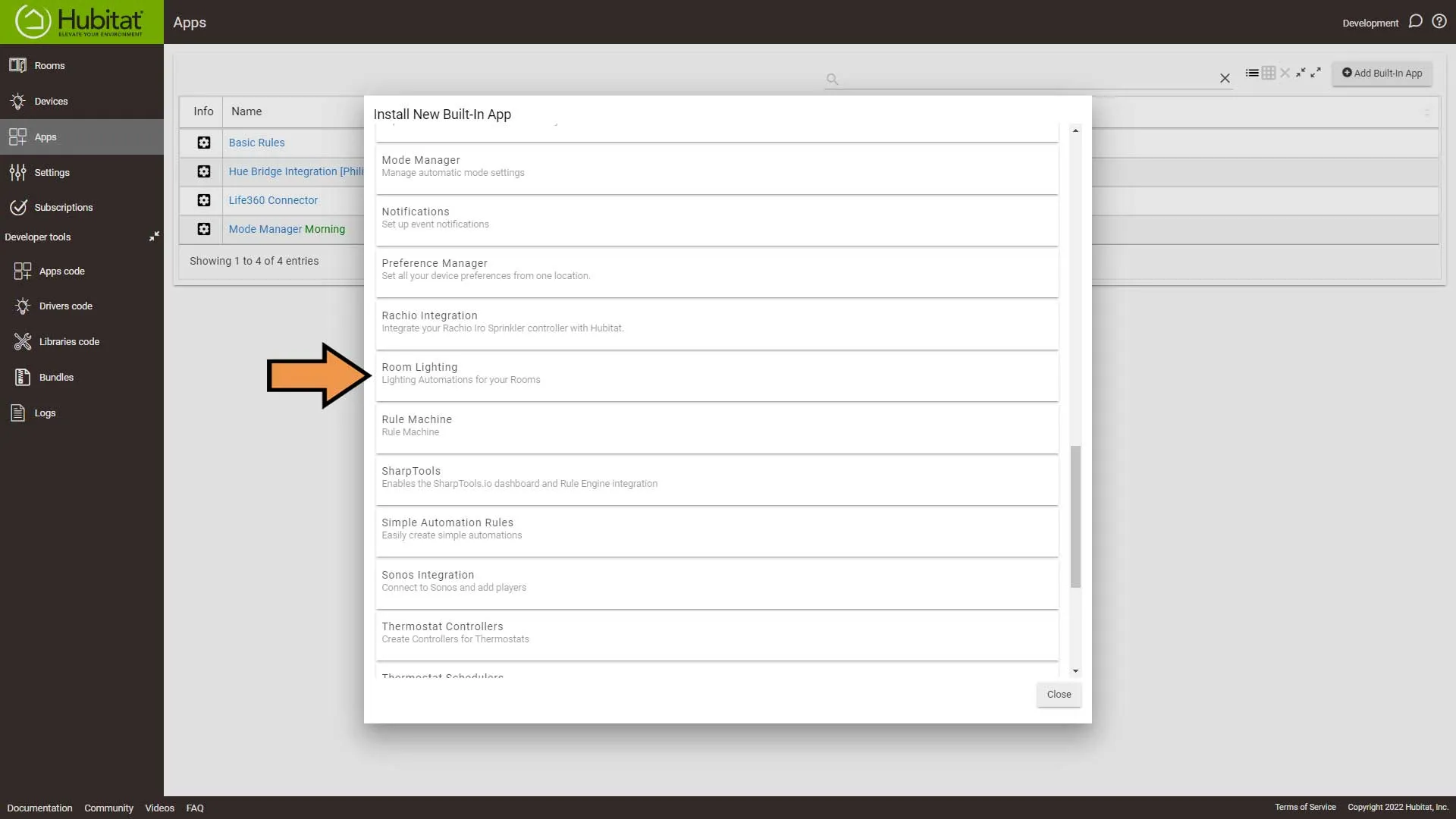Scroll up in the app list
The width and height of the screenshot is (1456, 819).
pyautogui.click(x=1076, y=130)
